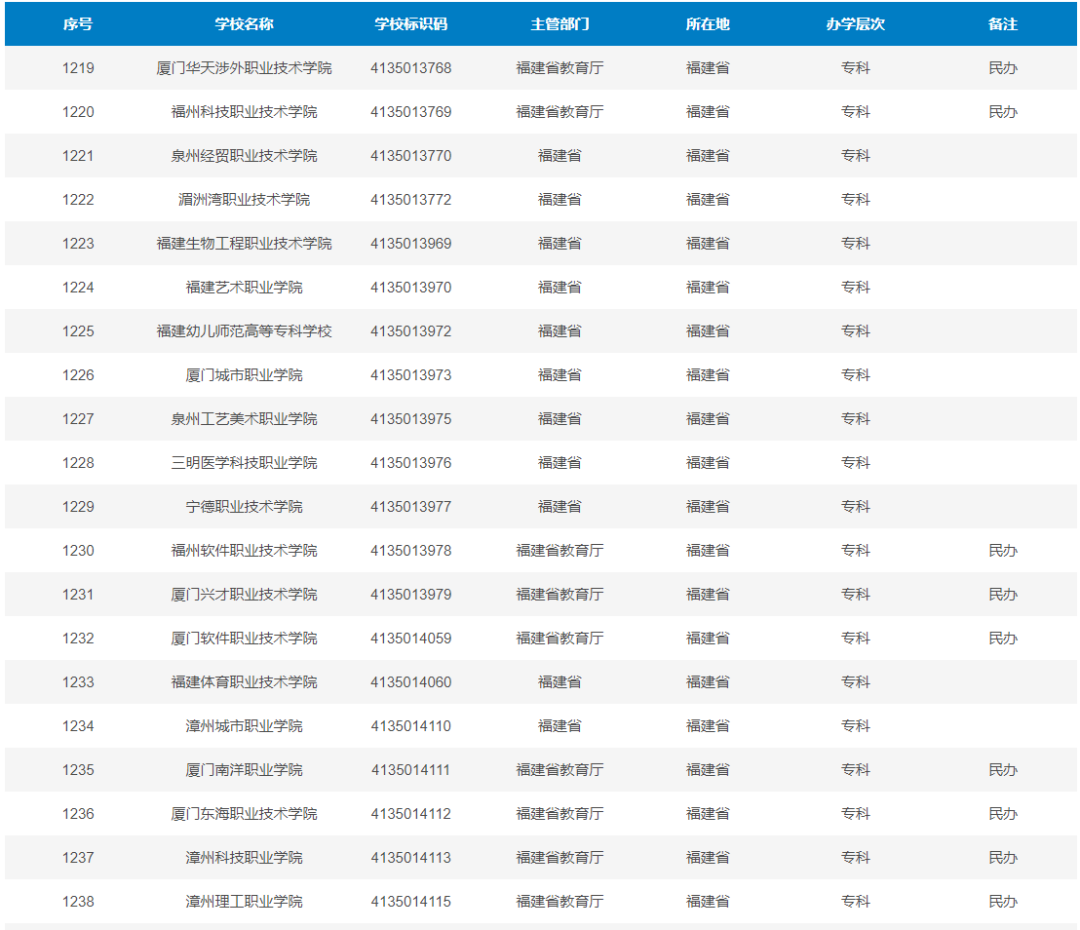Select 福建体育职业技术学院 entry

click(x=244, y=682)
